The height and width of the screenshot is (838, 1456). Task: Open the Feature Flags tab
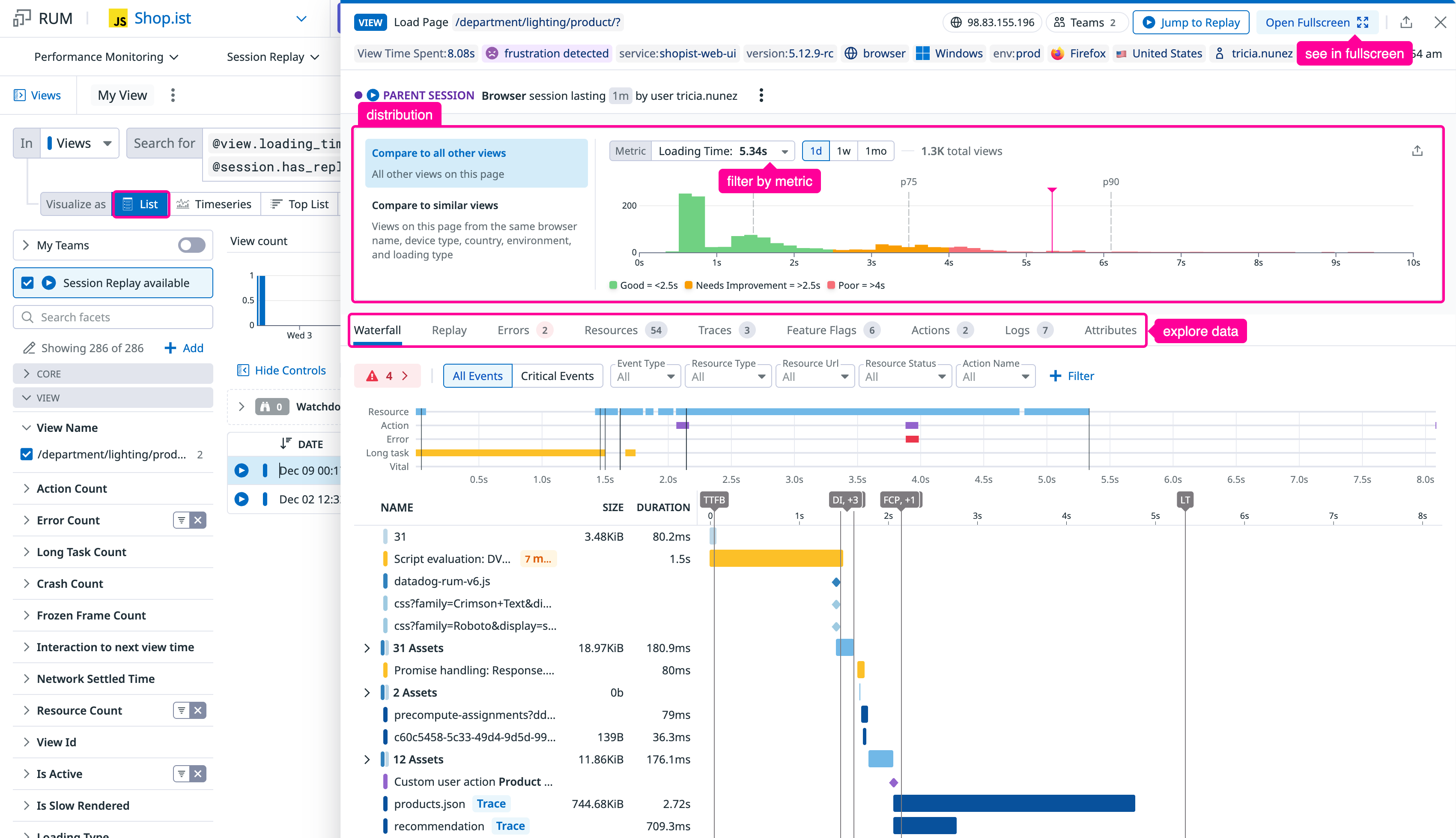(821, 330)
